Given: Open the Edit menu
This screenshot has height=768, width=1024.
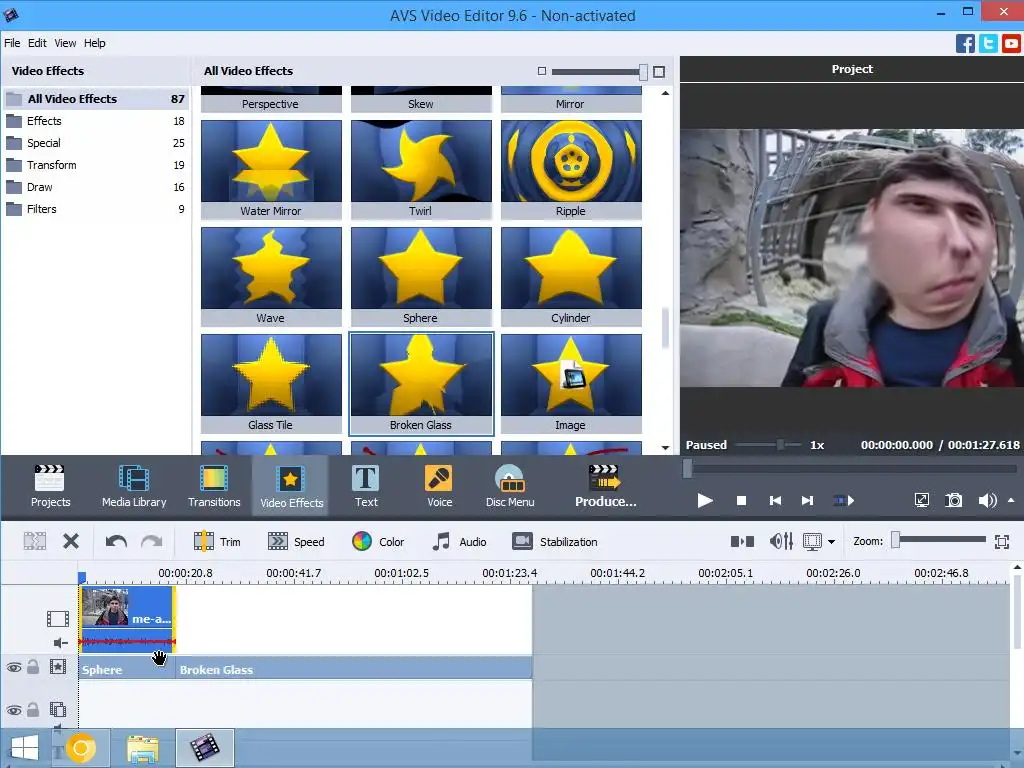Looking at the screenshot, I should pyautogui.click(x=37, y=43).
